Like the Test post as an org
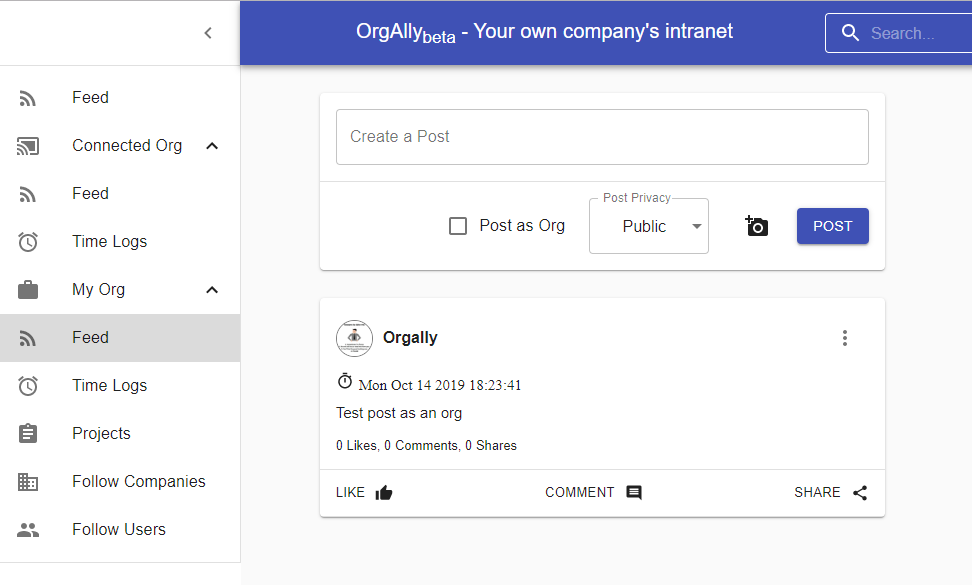 tap(364, 493)
